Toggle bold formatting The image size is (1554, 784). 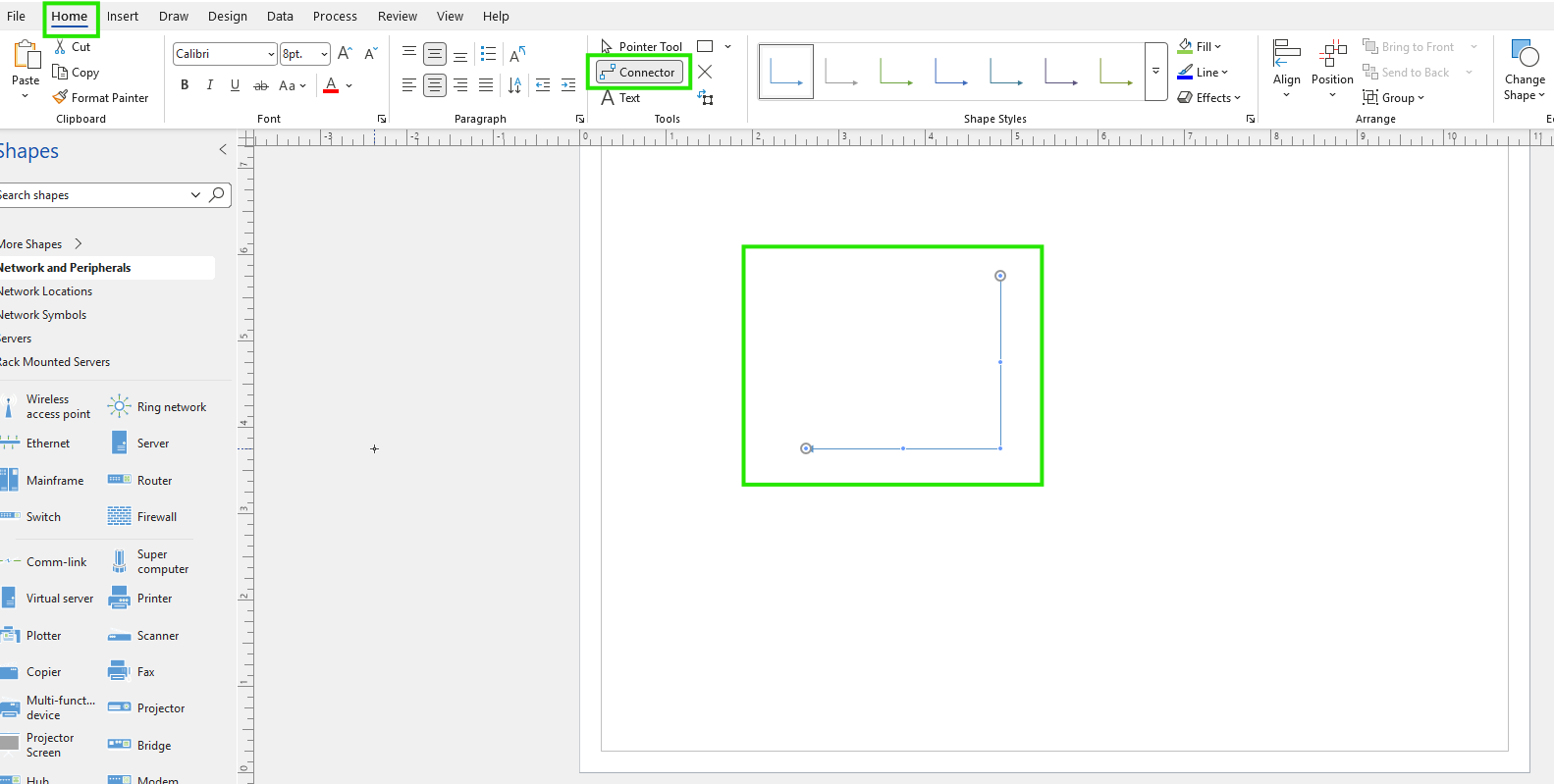click(185, 85)
